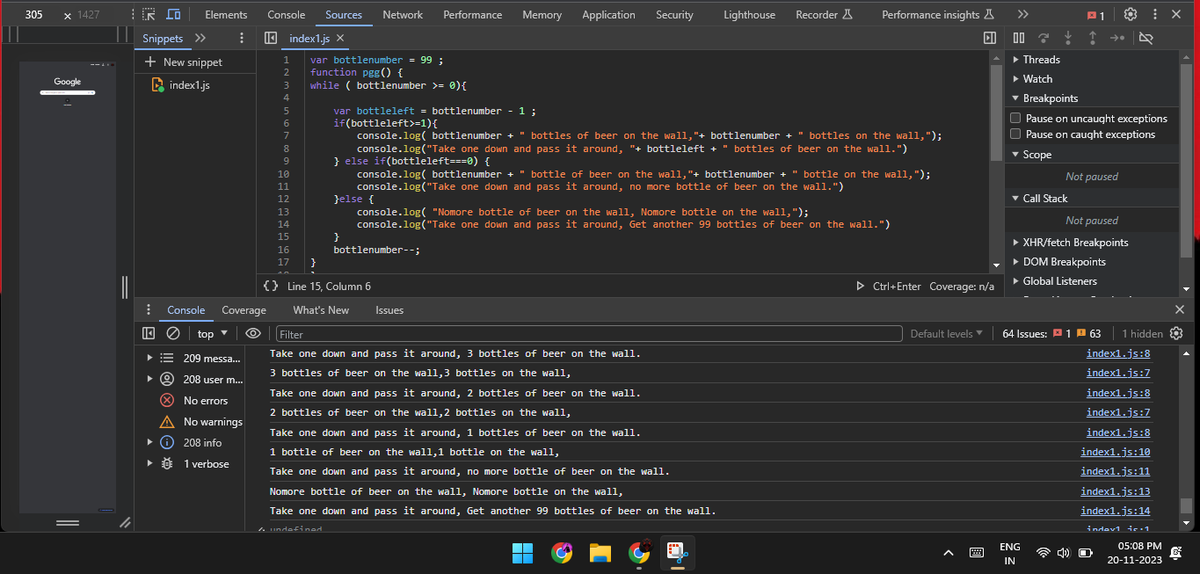Pause script execution
Screen dimensions: 1200x574
tap(1019, 38)
